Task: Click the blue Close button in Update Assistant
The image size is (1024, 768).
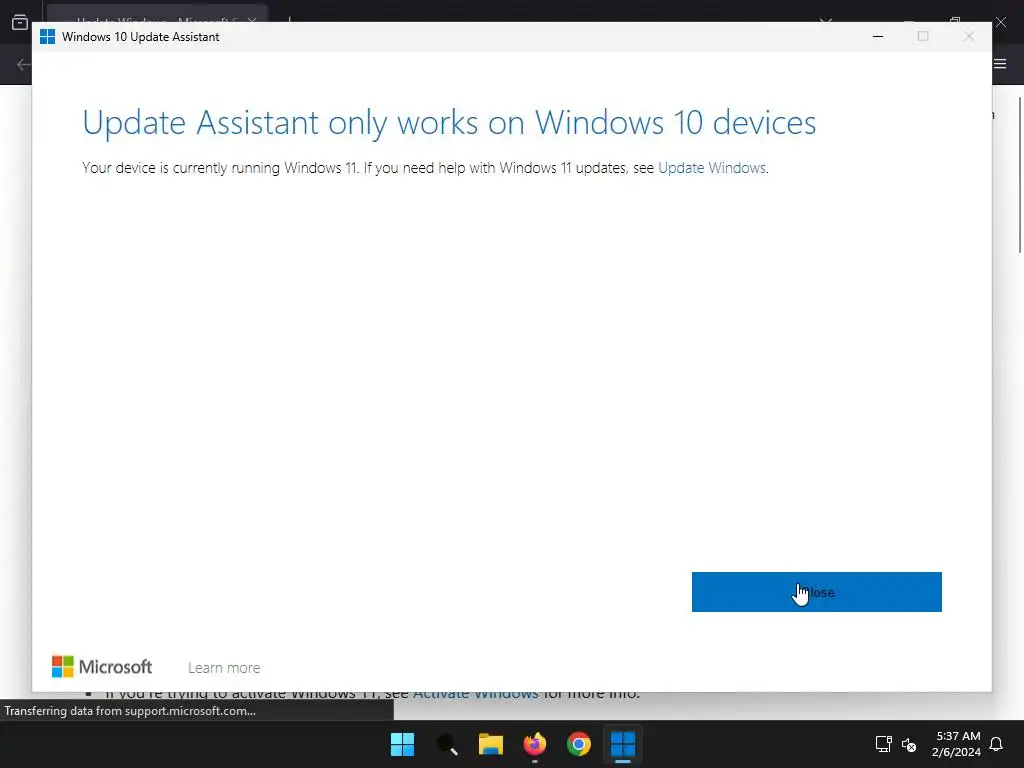Action: 816,592
